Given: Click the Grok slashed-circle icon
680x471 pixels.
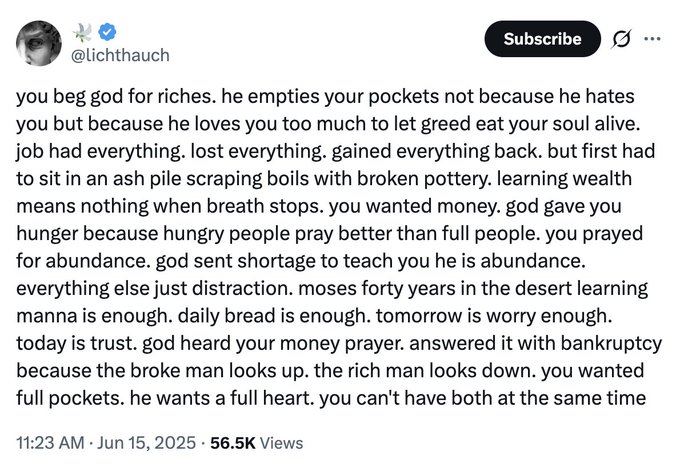Looking at the screenshot, I should tap(620, 39).
